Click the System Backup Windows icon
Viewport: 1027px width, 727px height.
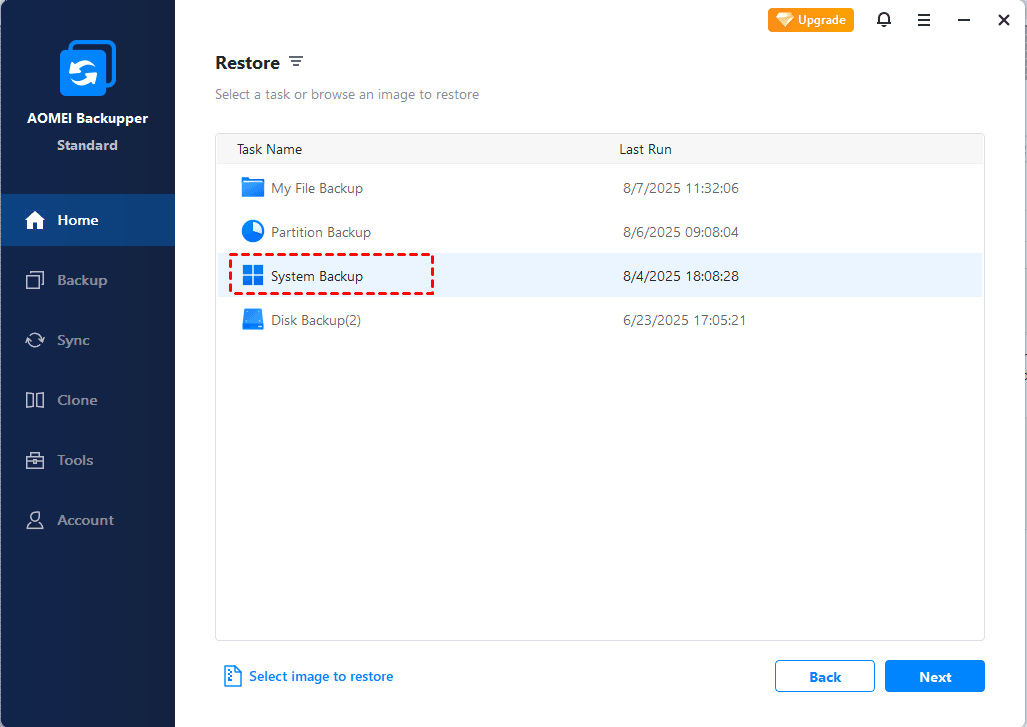click(253, 276)
